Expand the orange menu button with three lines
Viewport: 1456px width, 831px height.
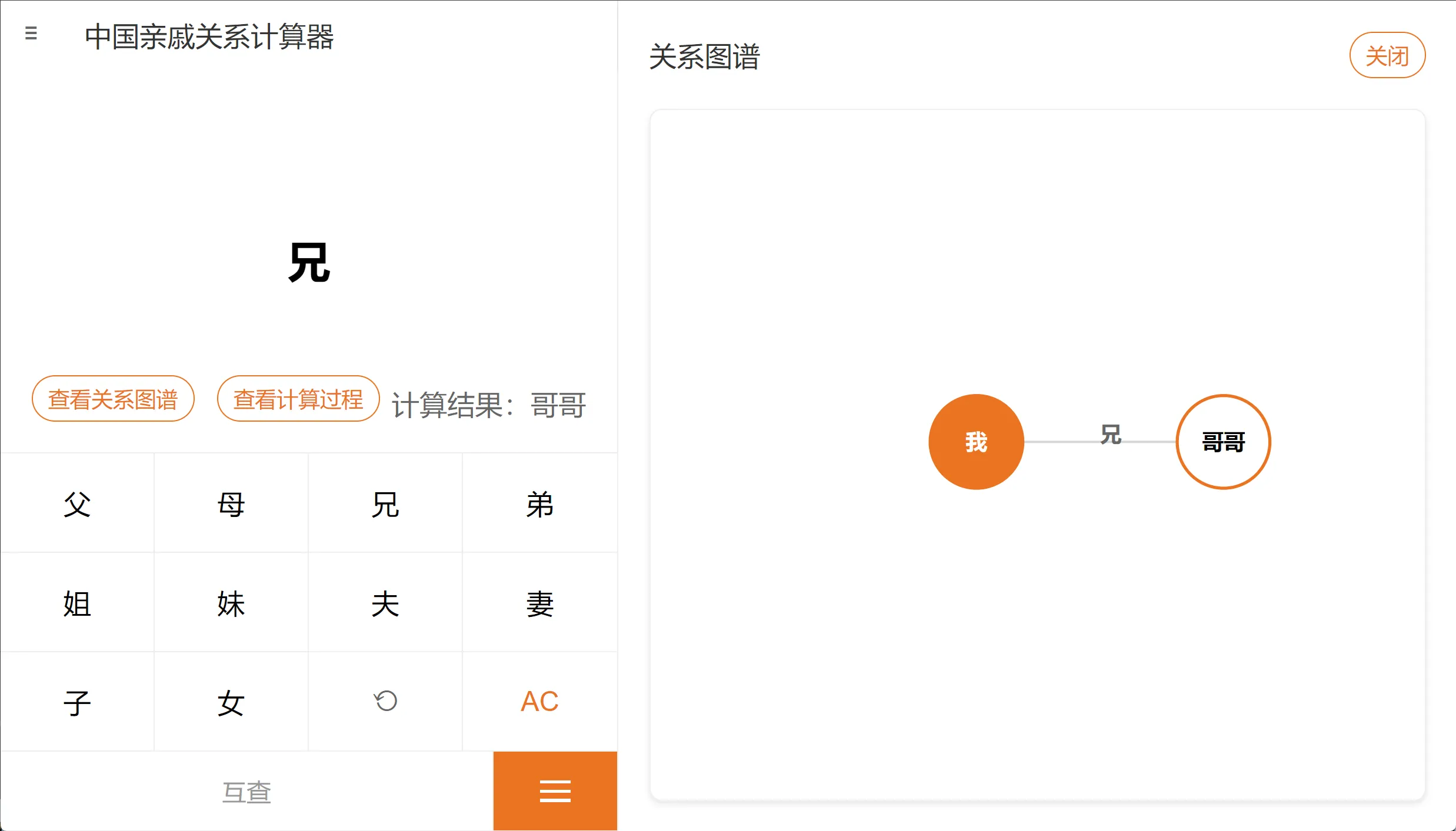coord(555,791)
